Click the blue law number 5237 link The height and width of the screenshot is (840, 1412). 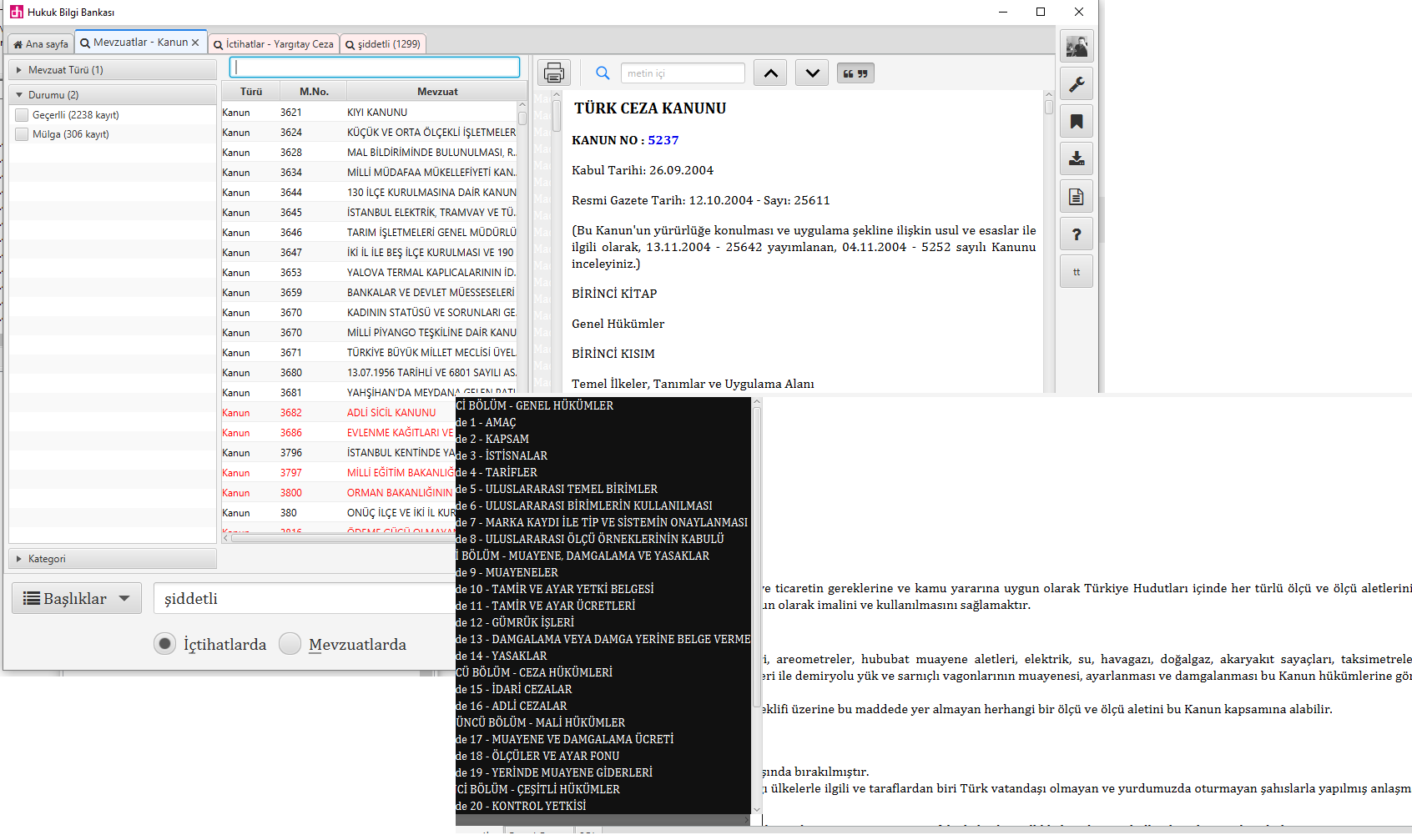pos(663,140)
